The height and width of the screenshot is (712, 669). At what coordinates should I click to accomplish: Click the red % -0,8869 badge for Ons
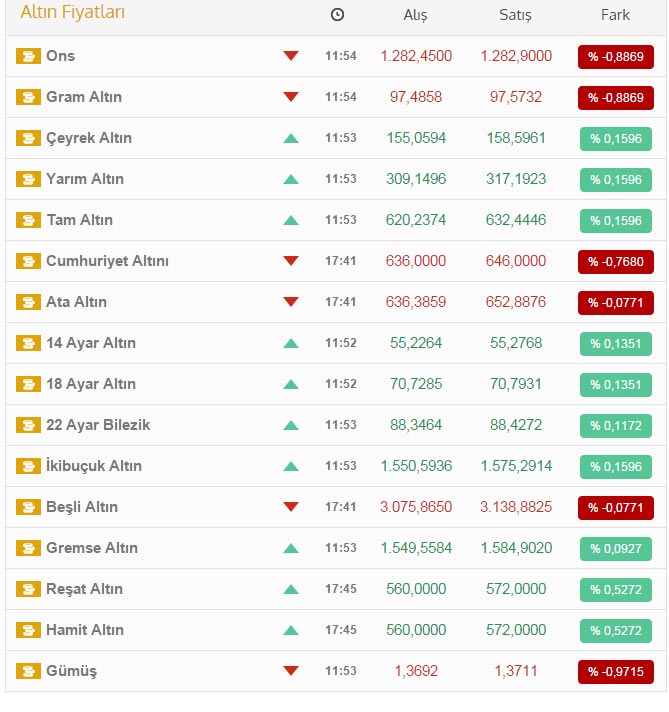[x=616, y=57]
